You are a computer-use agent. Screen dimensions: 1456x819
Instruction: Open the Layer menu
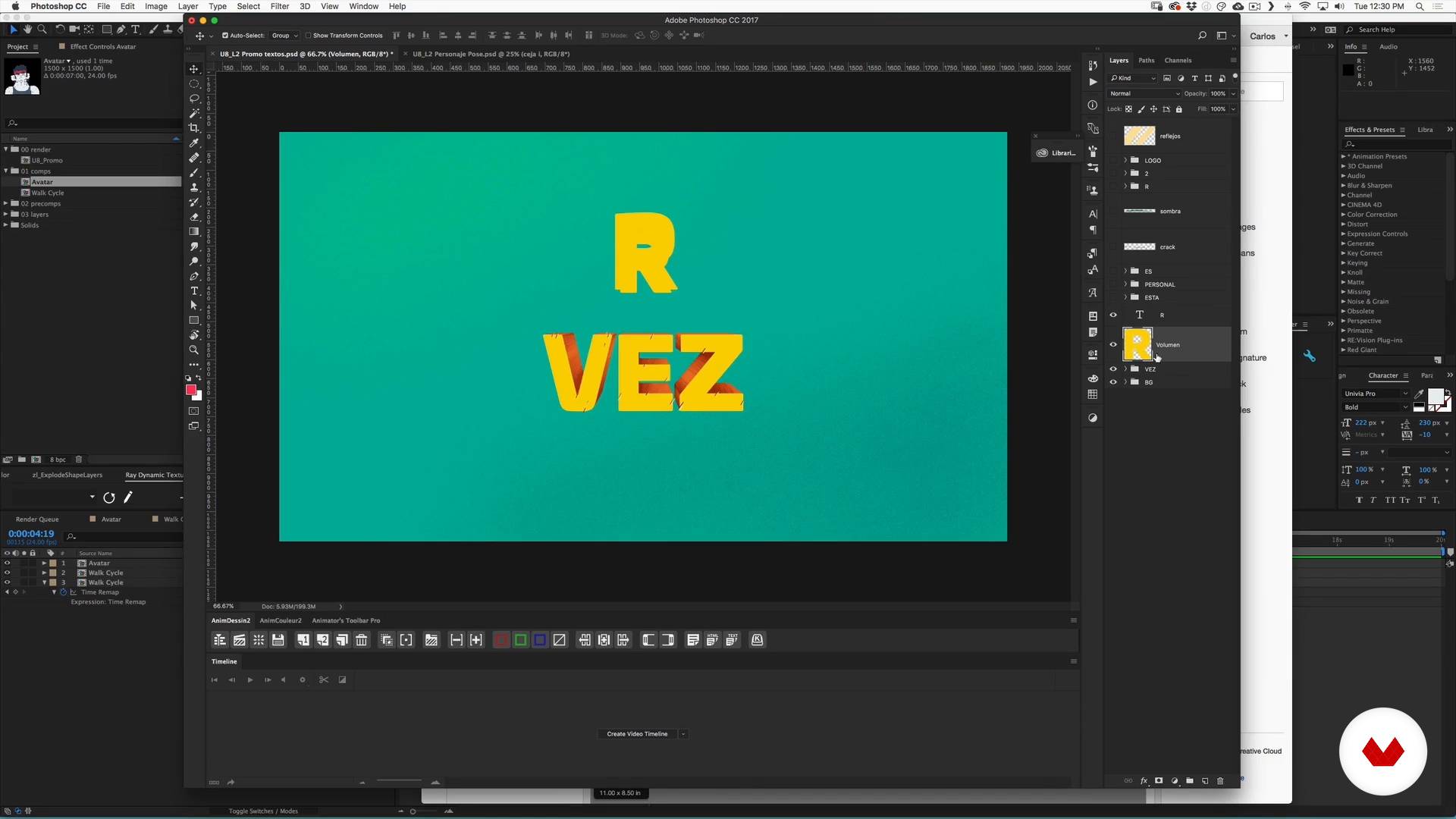[x=188, y=6]
